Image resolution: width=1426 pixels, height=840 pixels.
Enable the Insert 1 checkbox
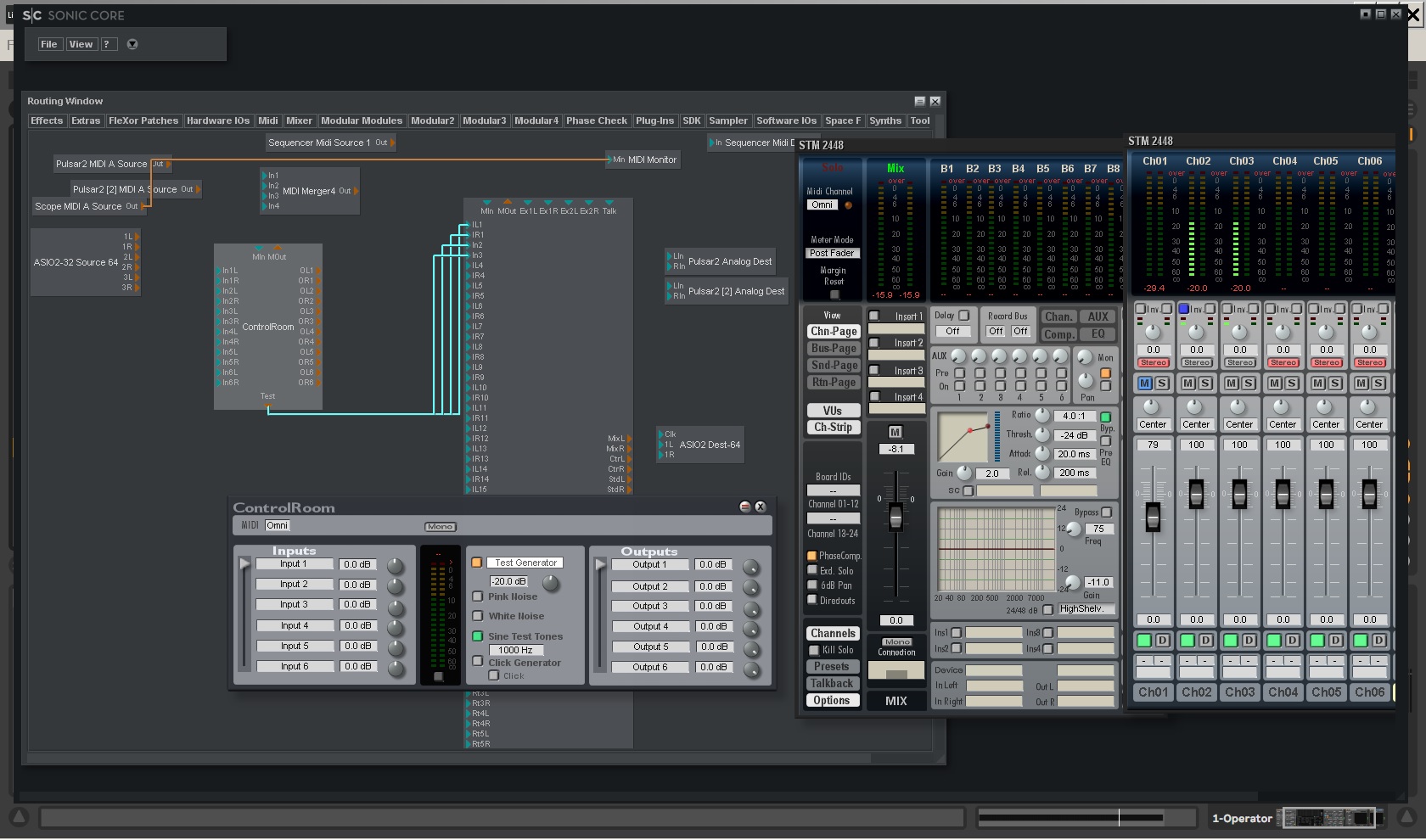874,316
